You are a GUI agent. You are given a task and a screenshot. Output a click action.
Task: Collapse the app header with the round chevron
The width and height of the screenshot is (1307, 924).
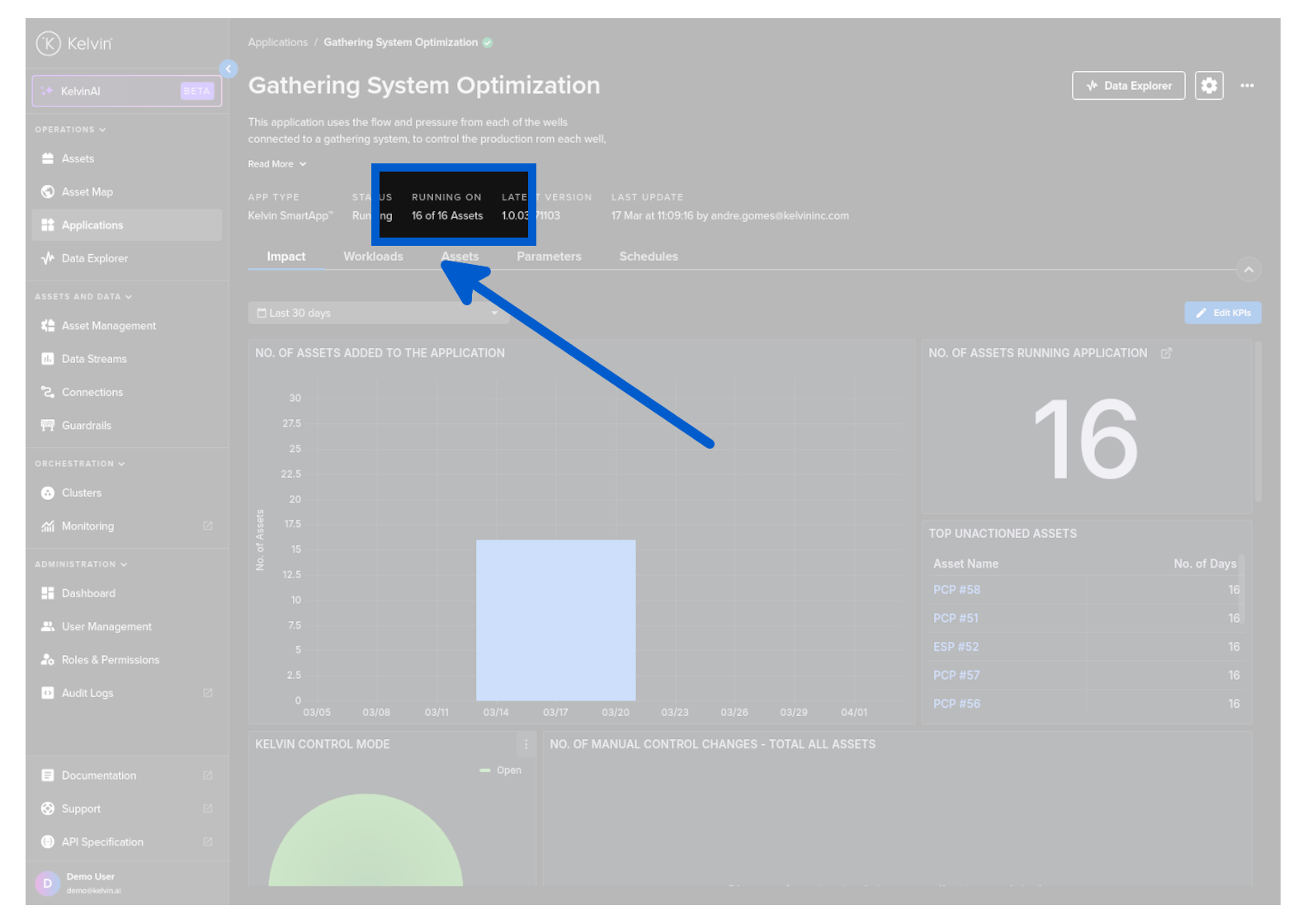coord(1248,270)
